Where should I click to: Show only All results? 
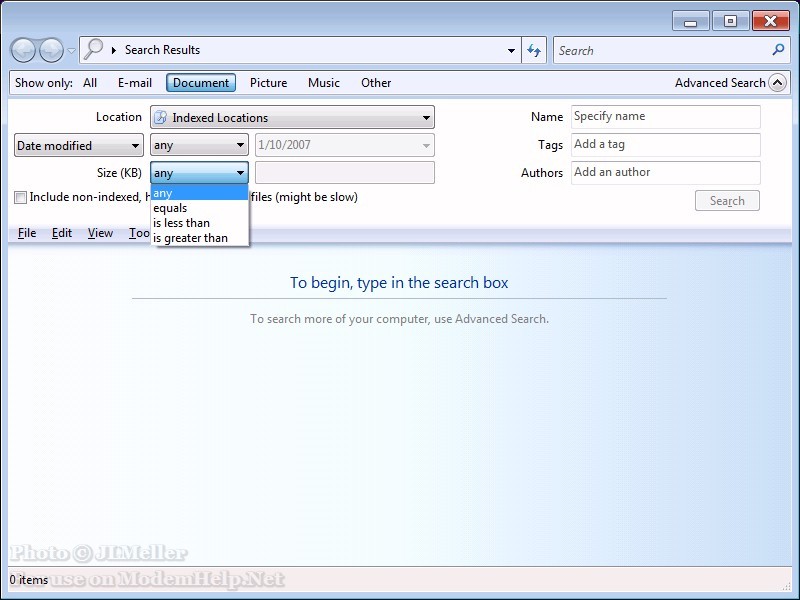[x=90, y=83]
